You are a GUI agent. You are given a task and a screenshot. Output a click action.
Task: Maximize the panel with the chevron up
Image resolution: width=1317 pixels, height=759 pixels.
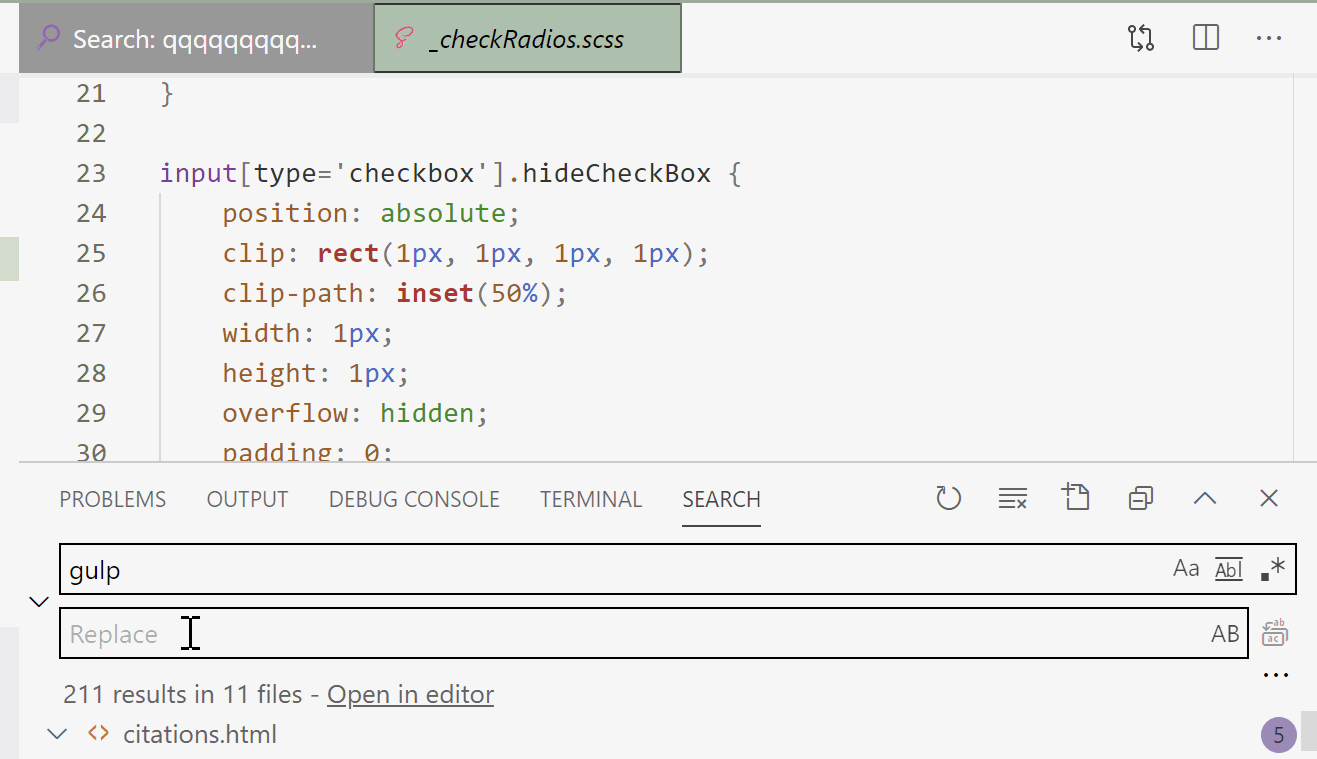click(x=1204, y=497)
